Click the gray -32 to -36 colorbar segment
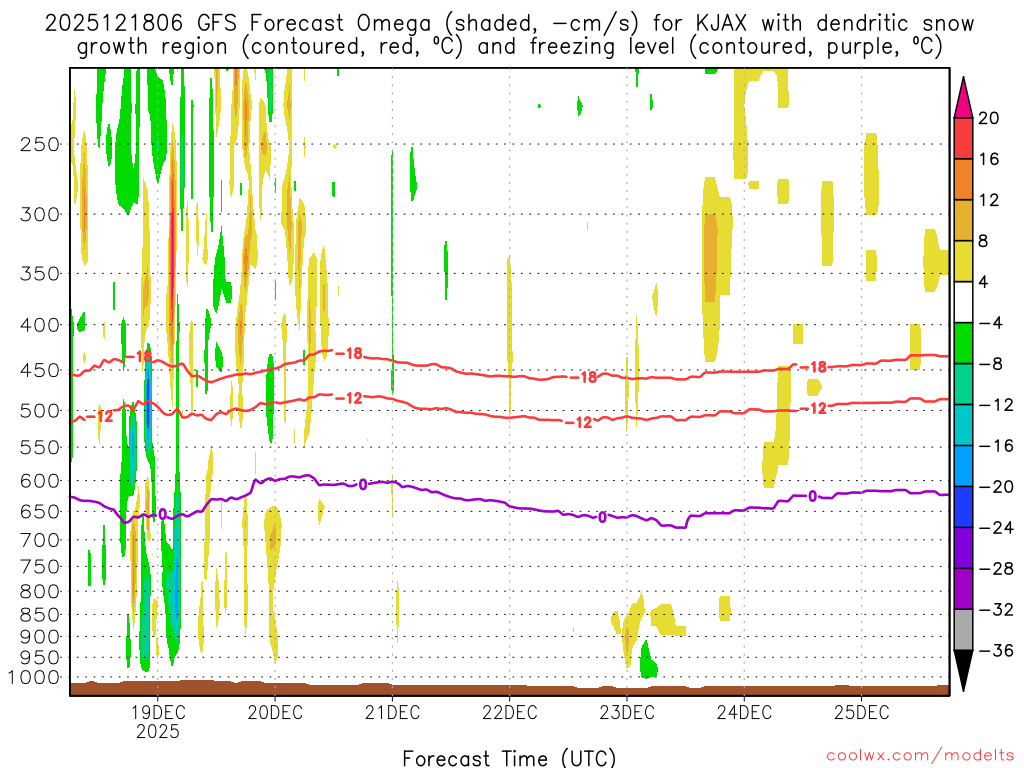This screenshot has width=1024, height=768. (x=964, y=630)
